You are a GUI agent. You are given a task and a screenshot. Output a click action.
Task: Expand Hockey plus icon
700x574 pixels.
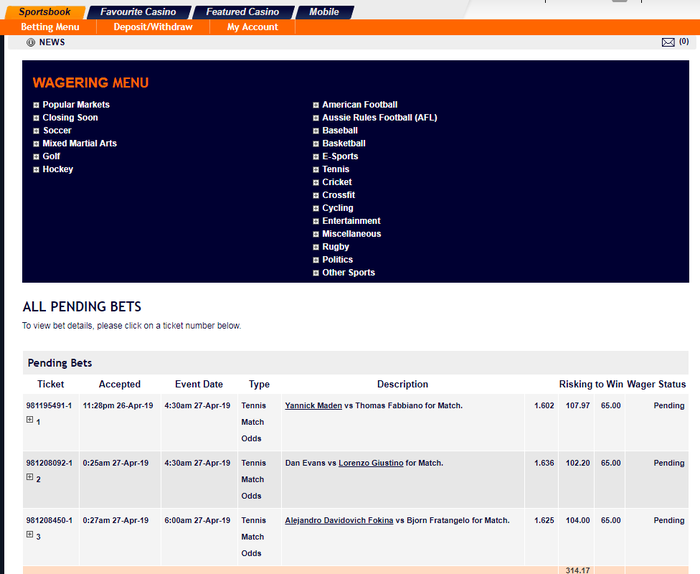[x=36, y=170]
